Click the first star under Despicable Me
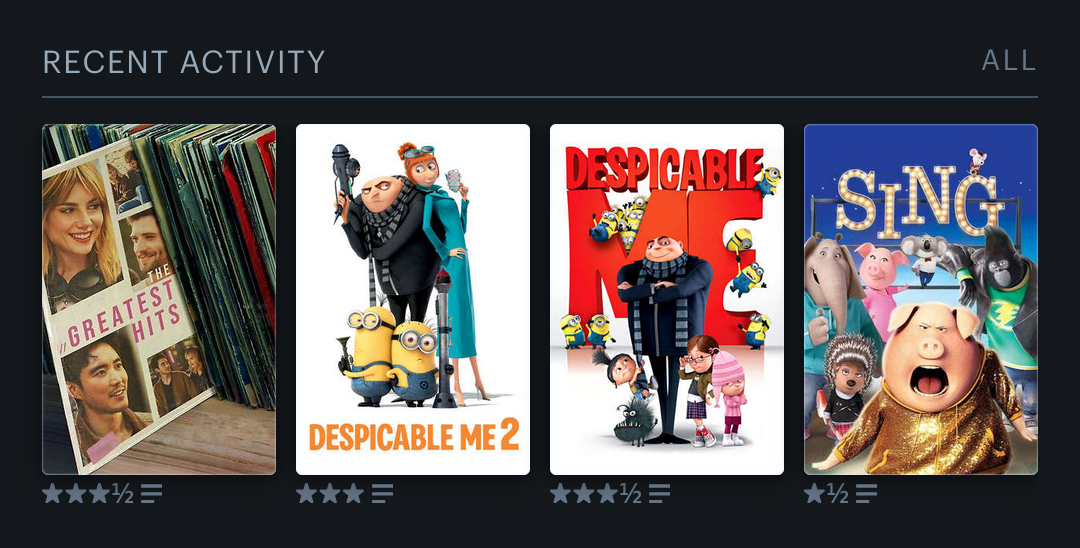 click(x=561, y=493)
